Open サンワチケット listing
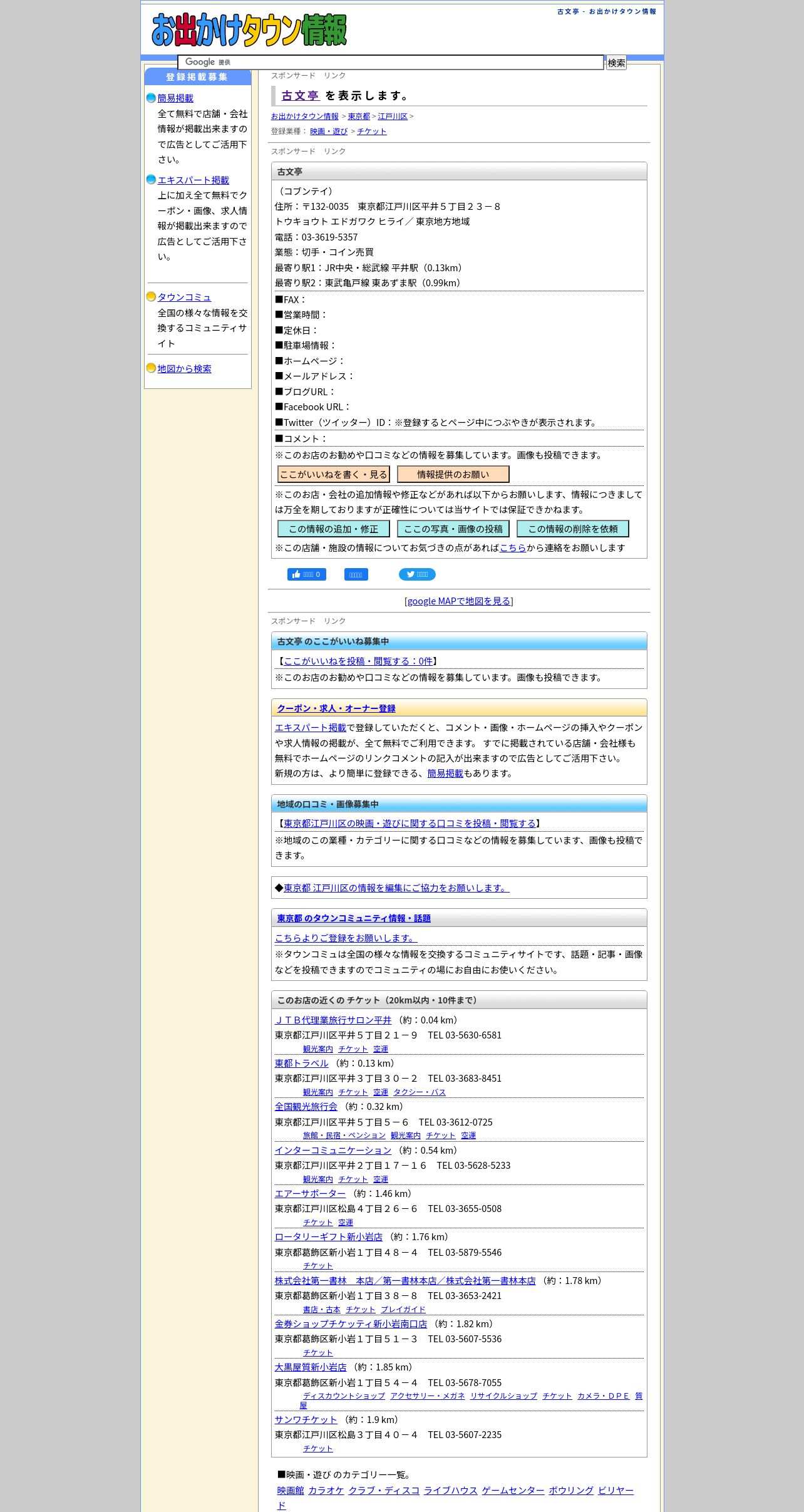 [x=306, y=1420]
